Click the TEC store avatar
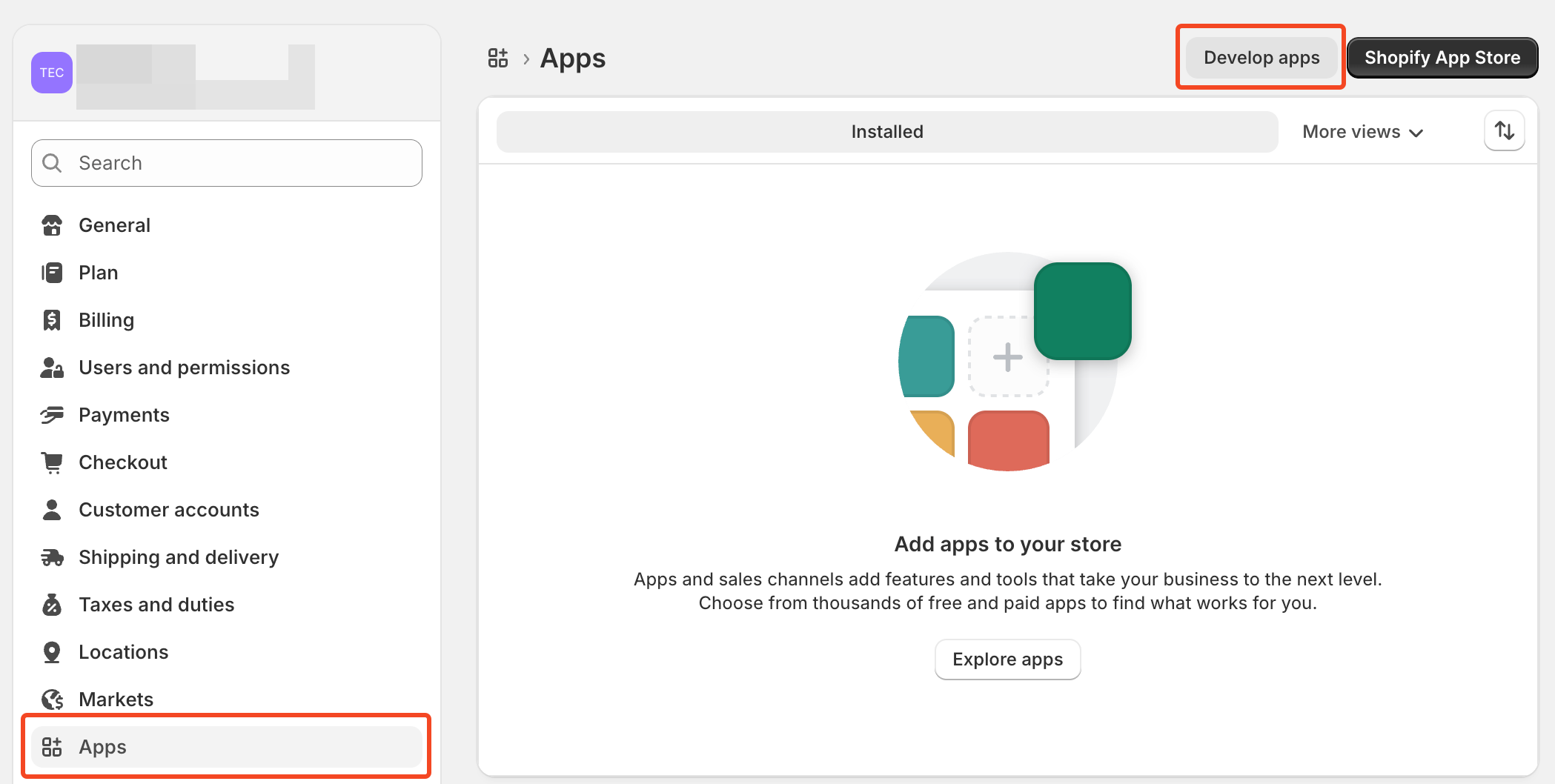This screenshot has height=784, width=1555. (52, 73)
